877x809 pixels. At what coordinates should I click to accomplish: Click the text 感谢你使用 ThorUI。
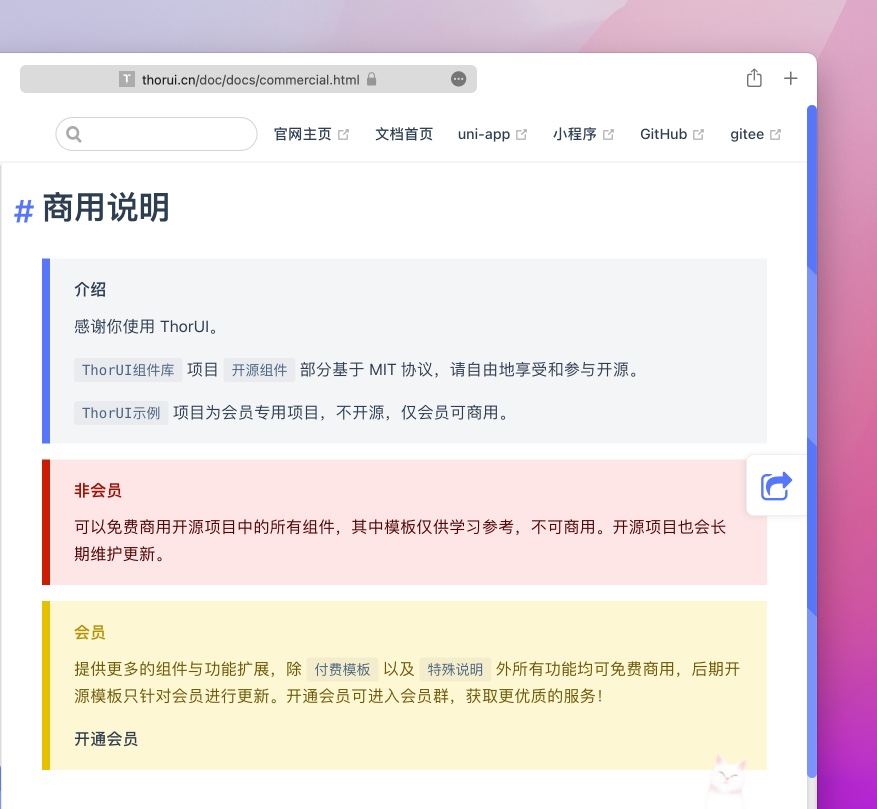[146, 327]
